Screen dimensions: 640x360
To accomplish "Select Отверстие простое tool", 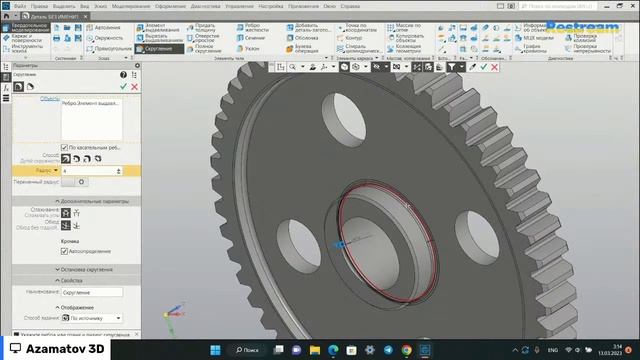I will 203,38.
